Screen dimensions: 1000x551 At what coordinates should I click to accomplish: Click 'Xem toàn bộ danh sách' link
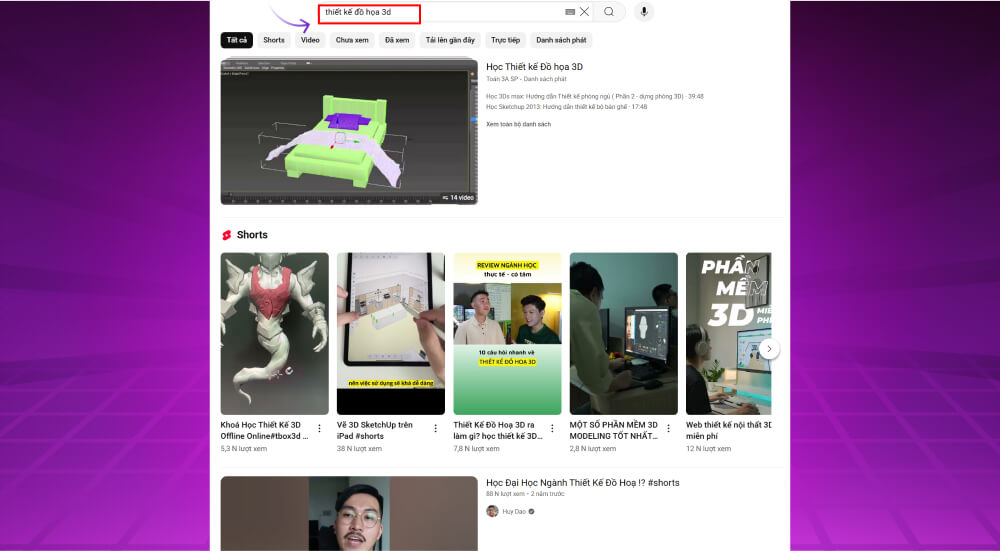coord(518,124)
